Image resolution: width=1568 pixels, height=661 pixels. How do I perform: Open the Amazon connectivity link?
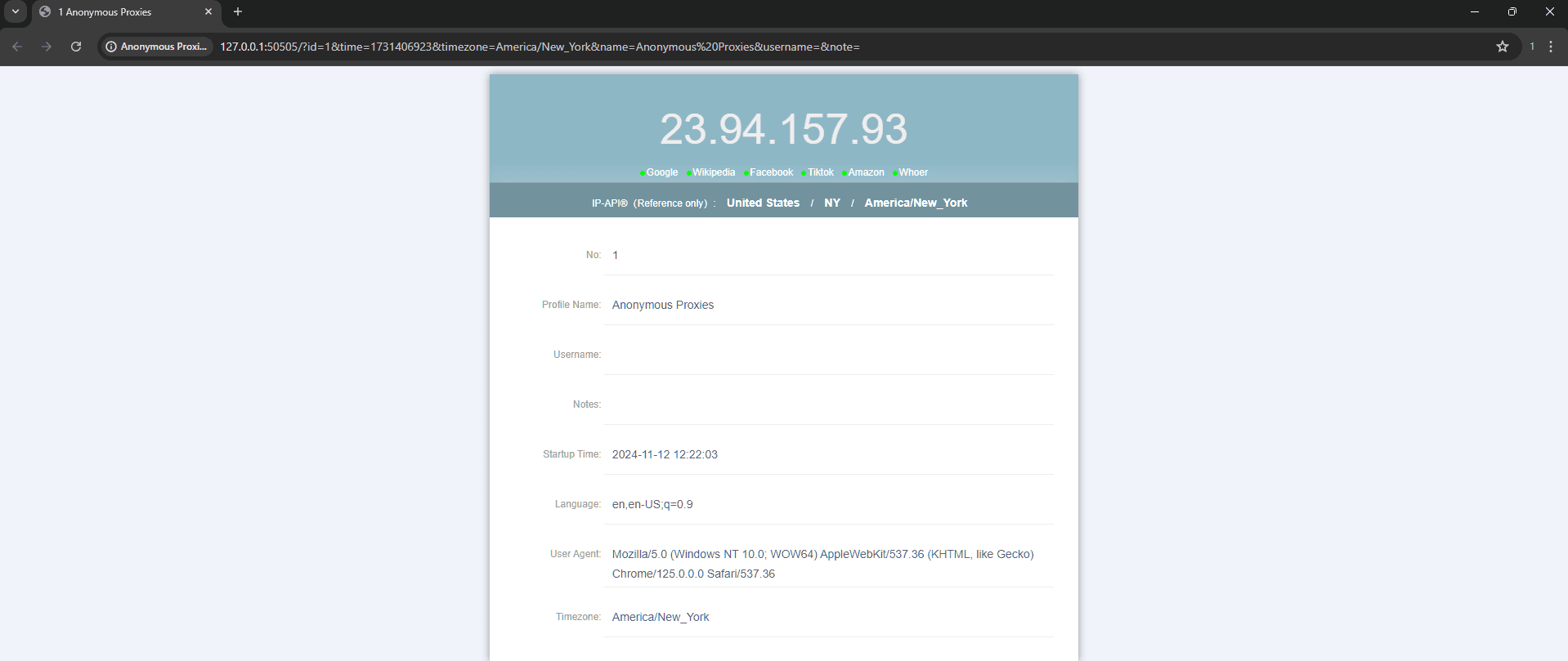pyautogui.click(x=866, y=172)
